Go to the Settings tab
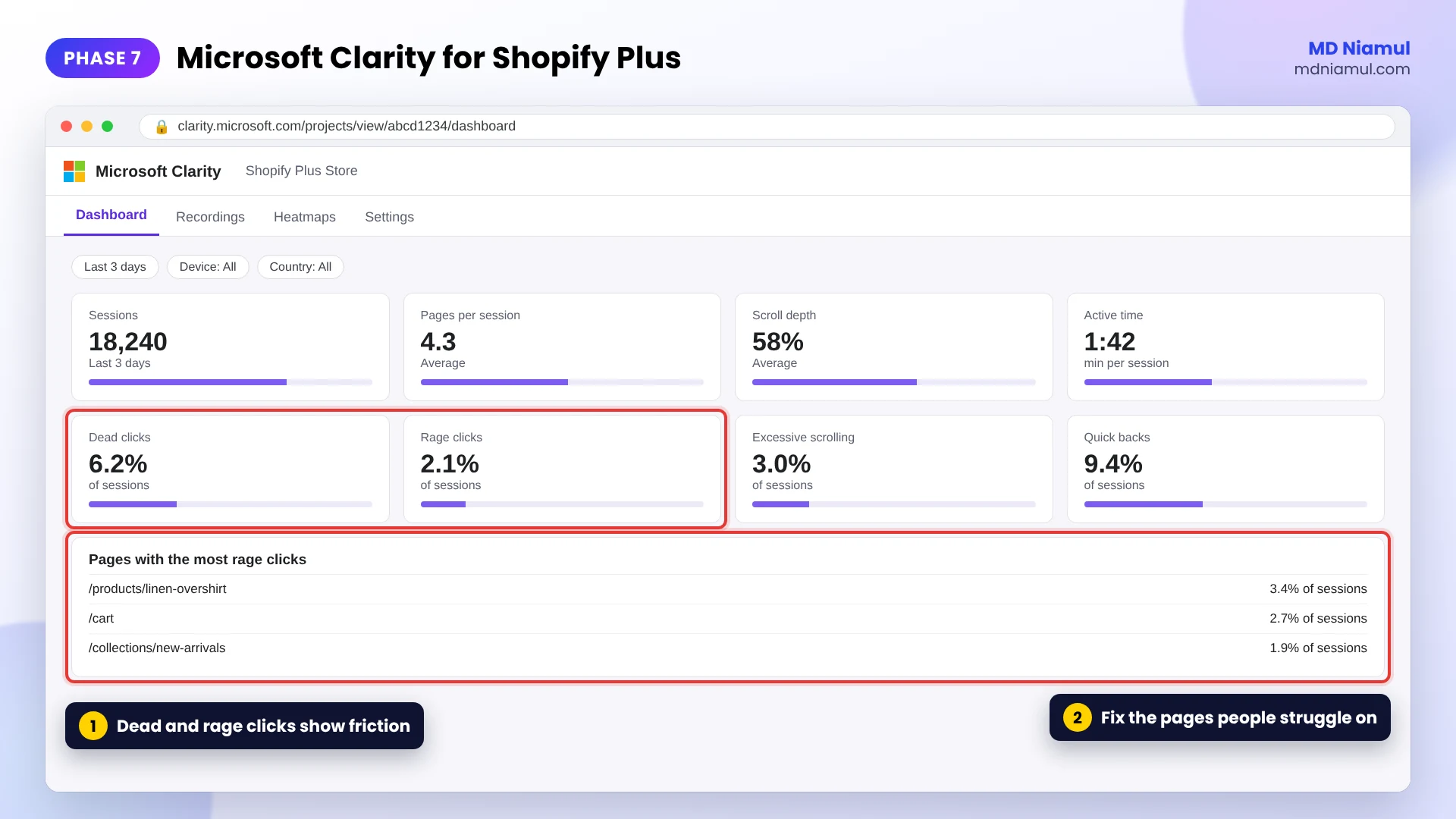Viewport: 1456px width, 819px height. [x=389, y=217]
